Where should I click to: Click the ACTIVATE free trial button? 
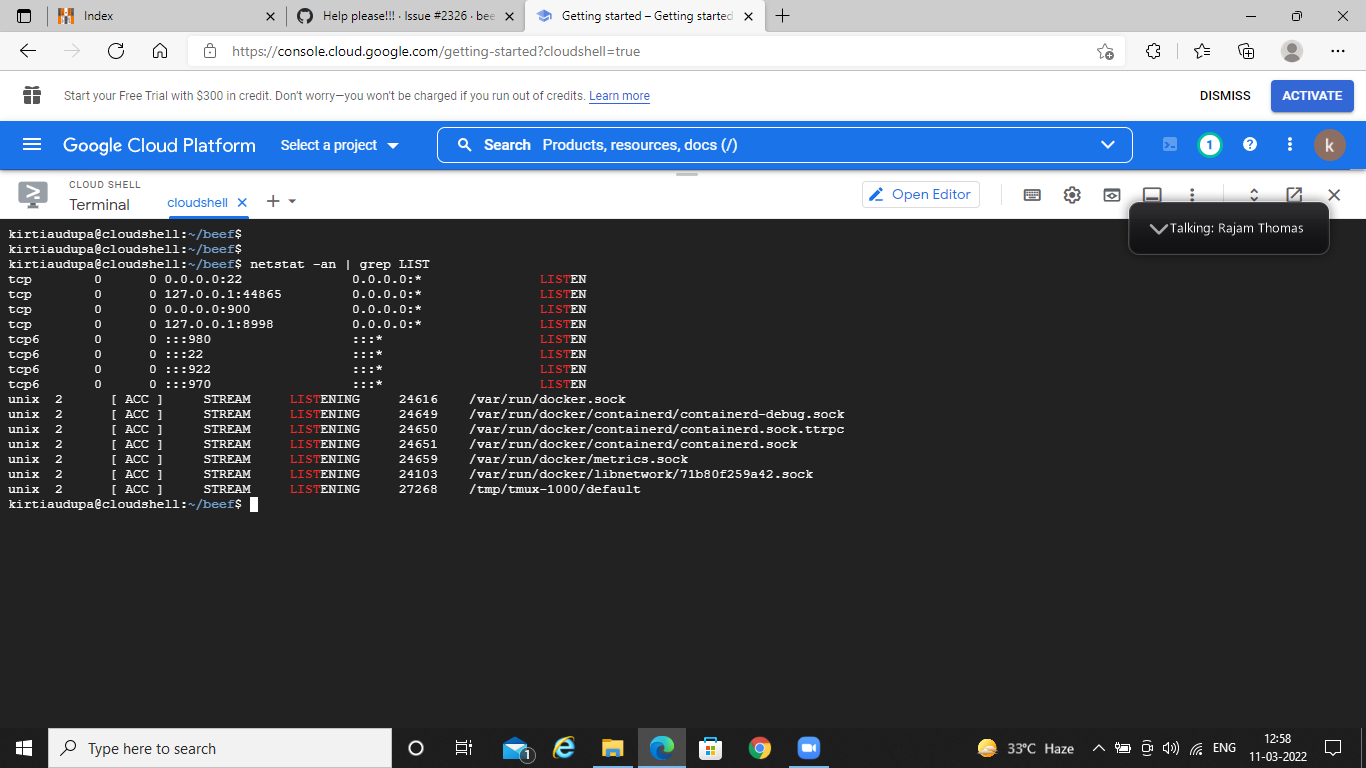[1312, 95]
